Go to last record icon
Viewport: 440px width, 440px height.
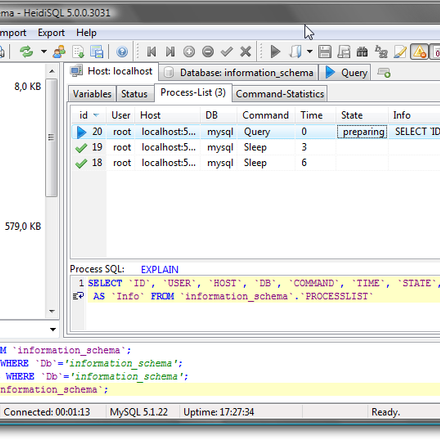click(170, 52)
